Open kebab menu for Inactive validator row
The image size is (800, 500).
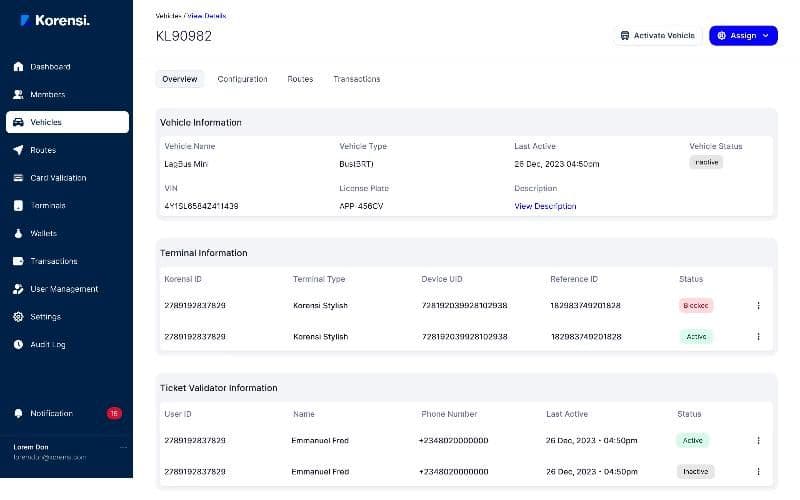pyautogui.click(x=758, y=472)
